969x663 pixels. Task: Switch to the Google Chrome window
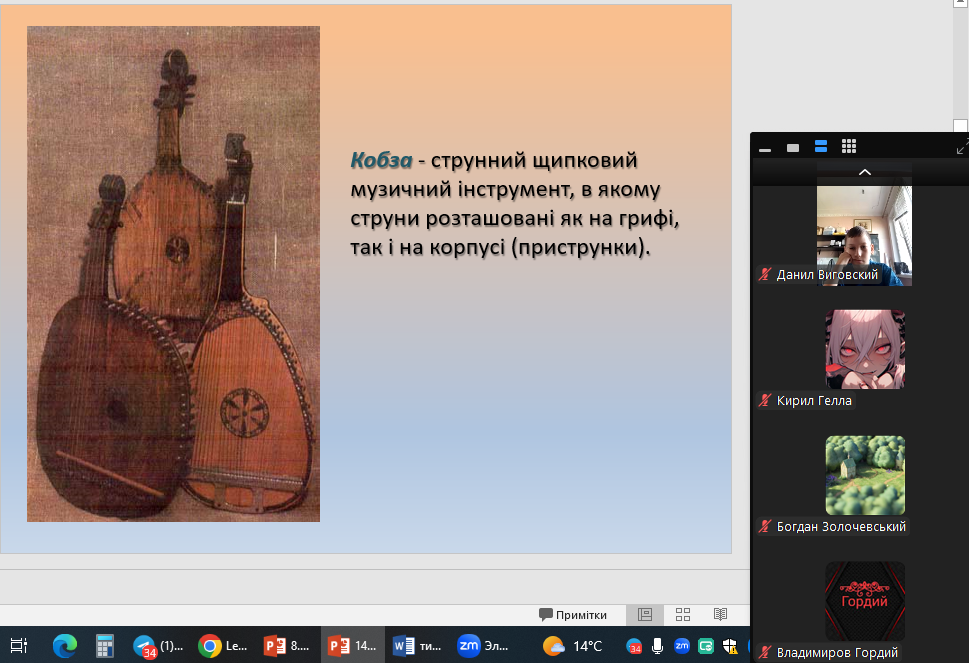(222, 646)
